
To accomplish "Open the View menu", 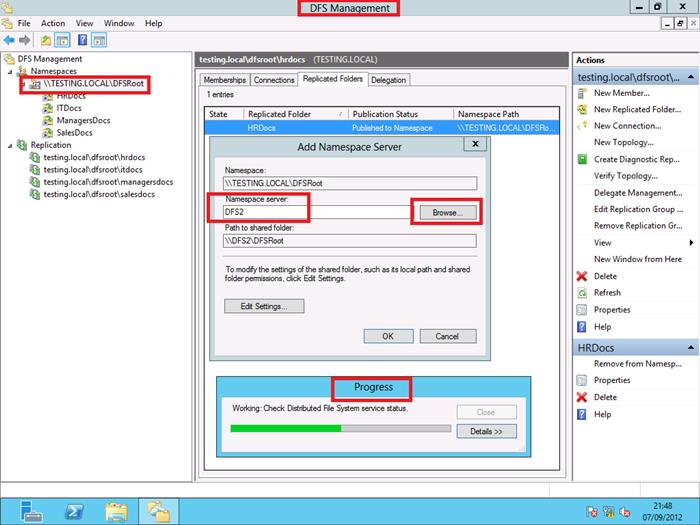I will (x=84, y=23).
